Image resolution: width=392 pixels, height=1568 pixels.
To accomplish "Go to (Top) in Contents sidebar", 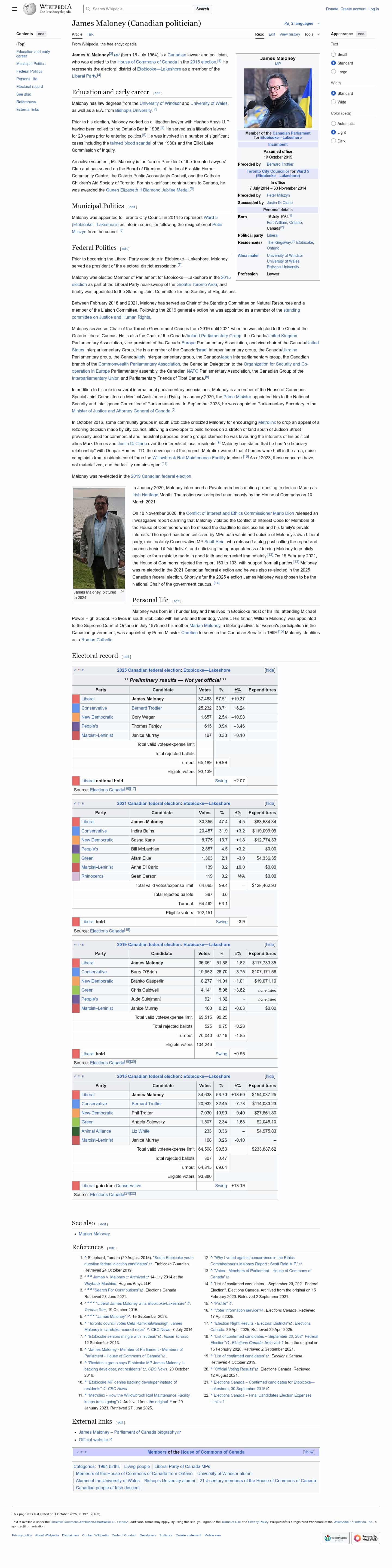I will tap(21, 44).
